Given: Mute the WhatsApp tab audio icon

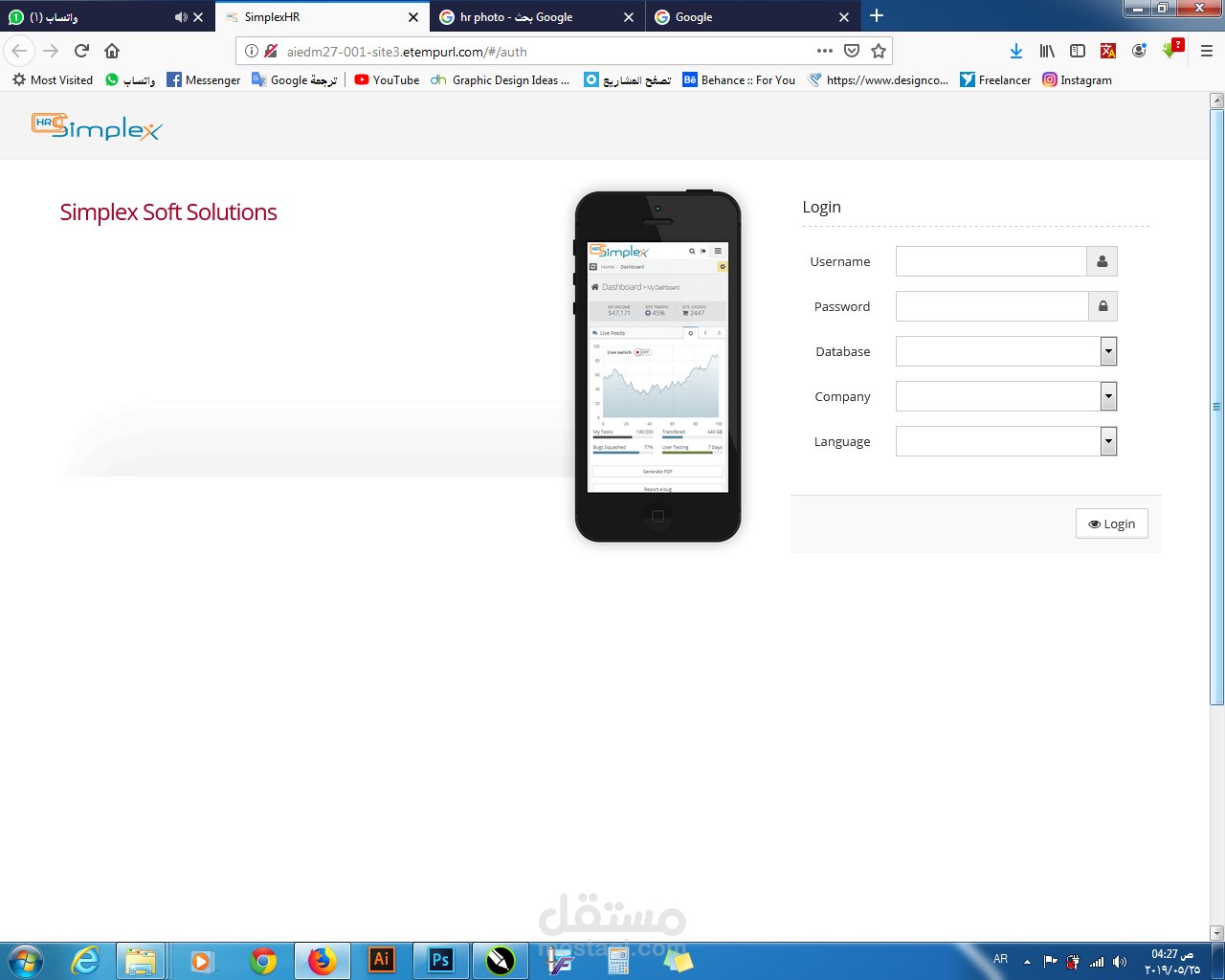Looking at the screenshot, I should pos(181,17).
